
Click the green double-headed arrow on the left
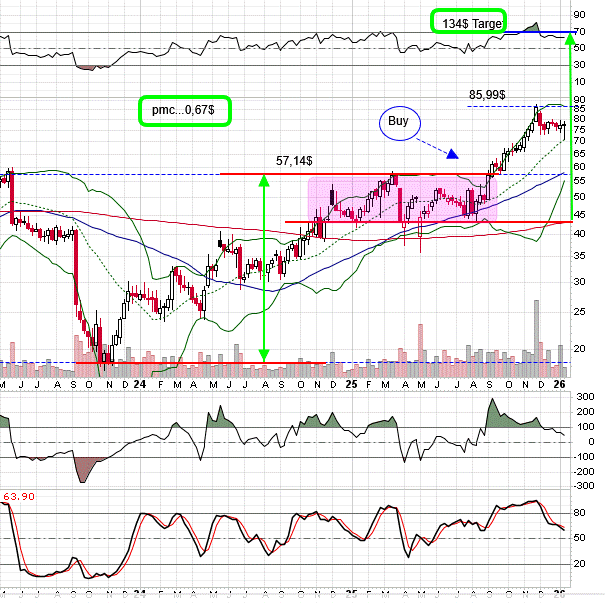(264, 267)
